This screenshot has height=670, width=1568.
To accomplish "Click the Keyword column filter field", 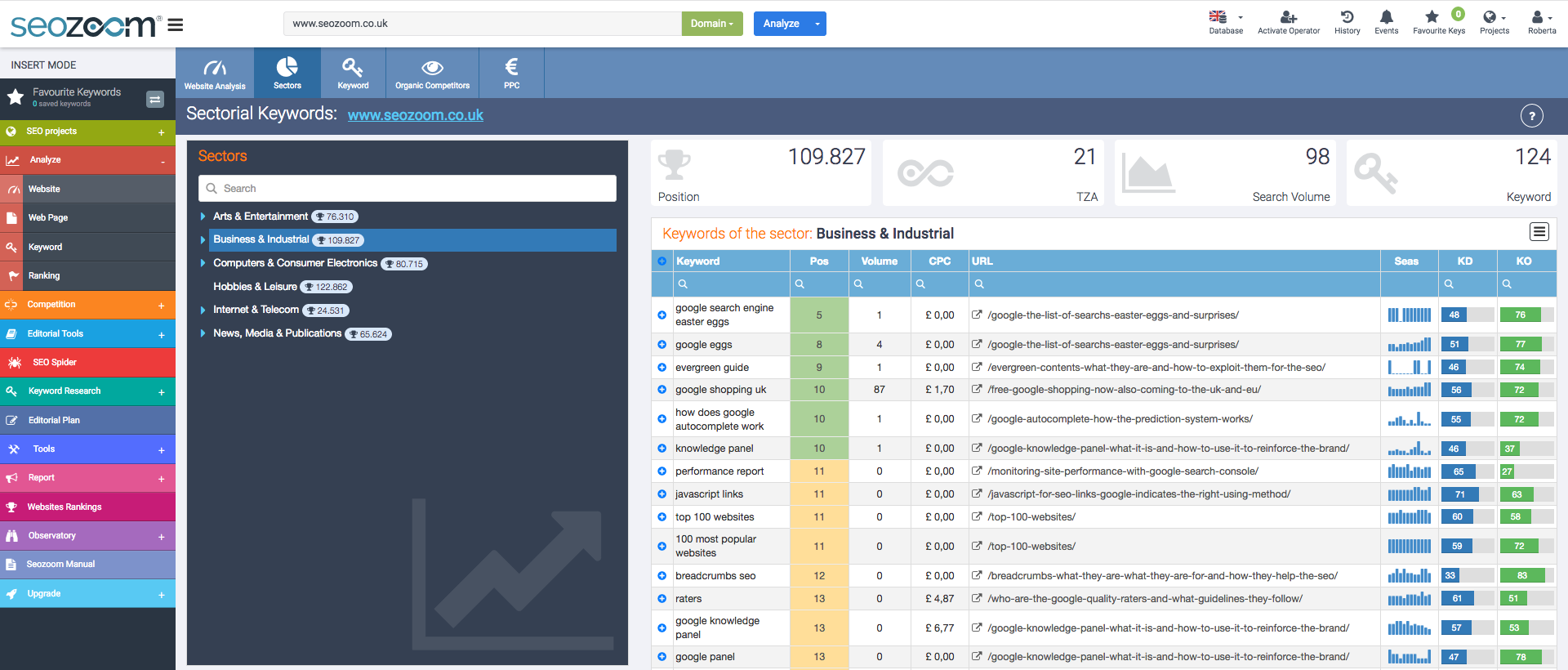I will 733,284.
